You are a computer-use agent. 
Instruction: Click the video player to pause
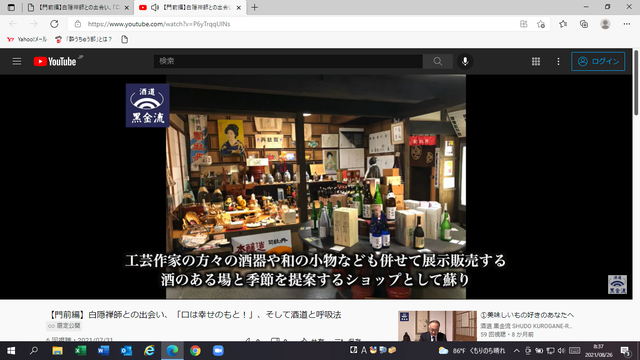(316, 187)
